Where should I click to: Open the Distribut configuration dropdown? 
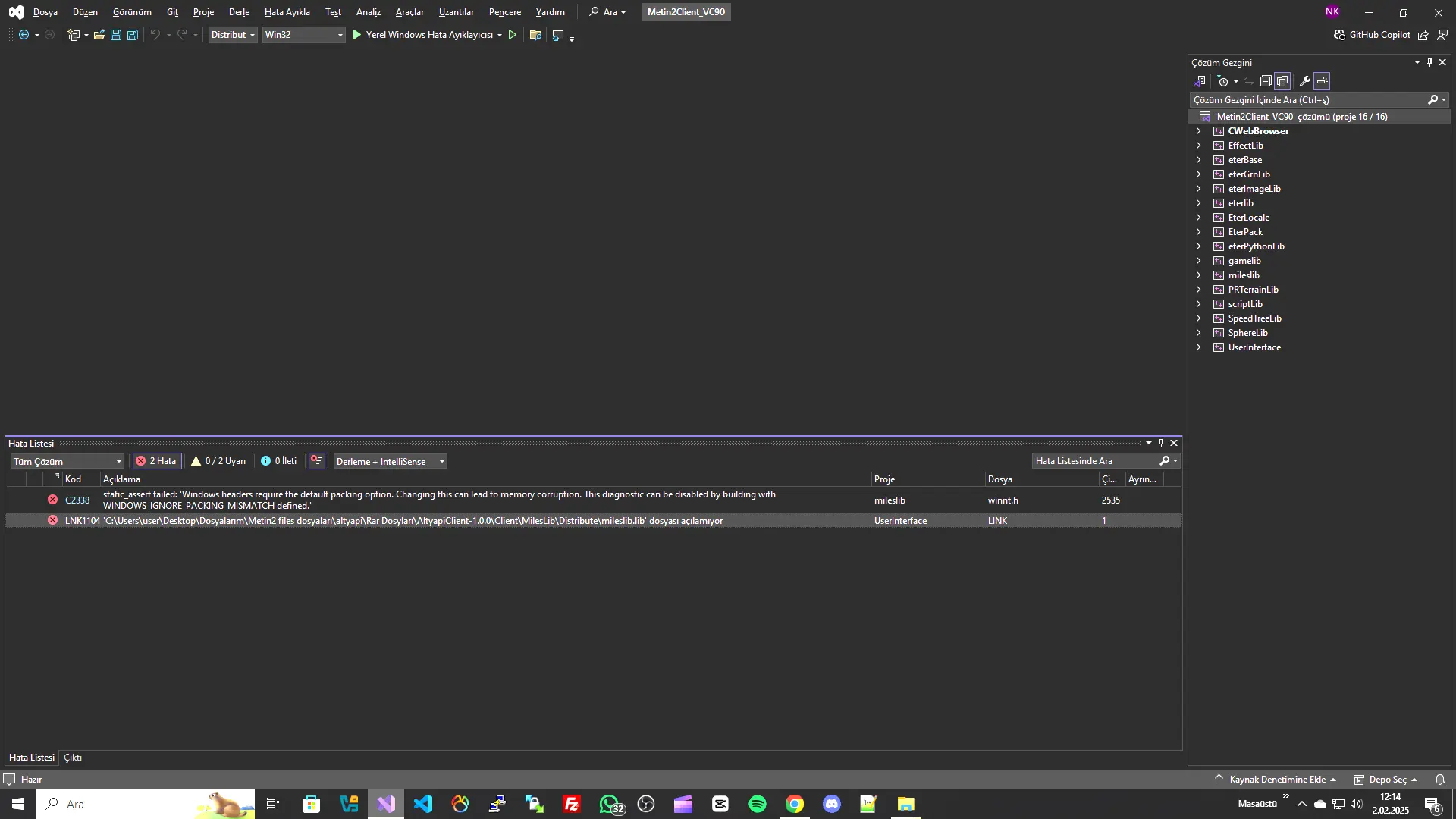point(231,34)
